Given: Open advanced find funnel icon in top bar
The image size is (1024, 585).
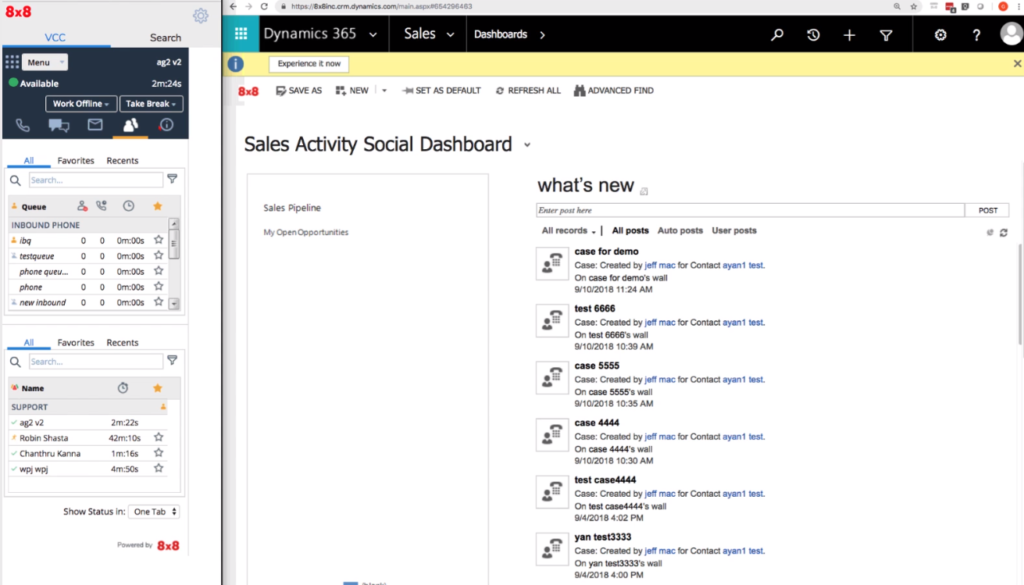Looking at the screenshot, I should pyautogui.click(x=886, y=35).
